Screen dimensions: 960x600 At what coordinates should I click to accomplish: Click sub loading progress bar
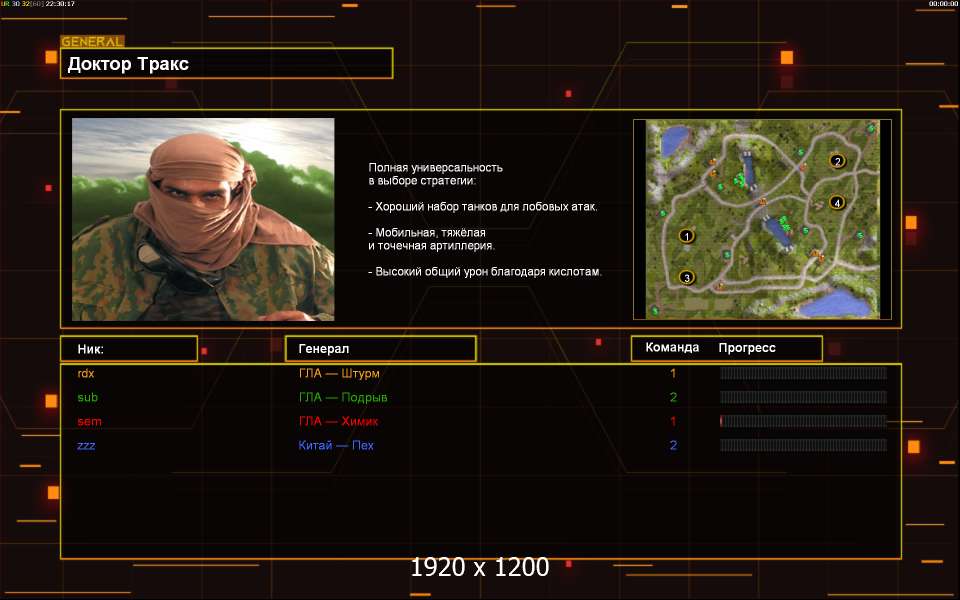point(803,397)
